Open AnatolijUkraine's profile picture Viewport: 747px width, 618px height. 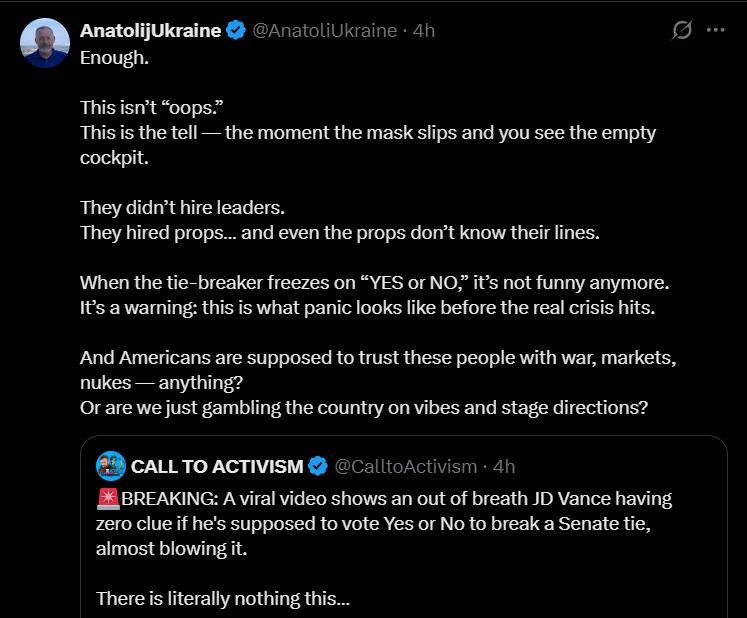tap(45, 43)
